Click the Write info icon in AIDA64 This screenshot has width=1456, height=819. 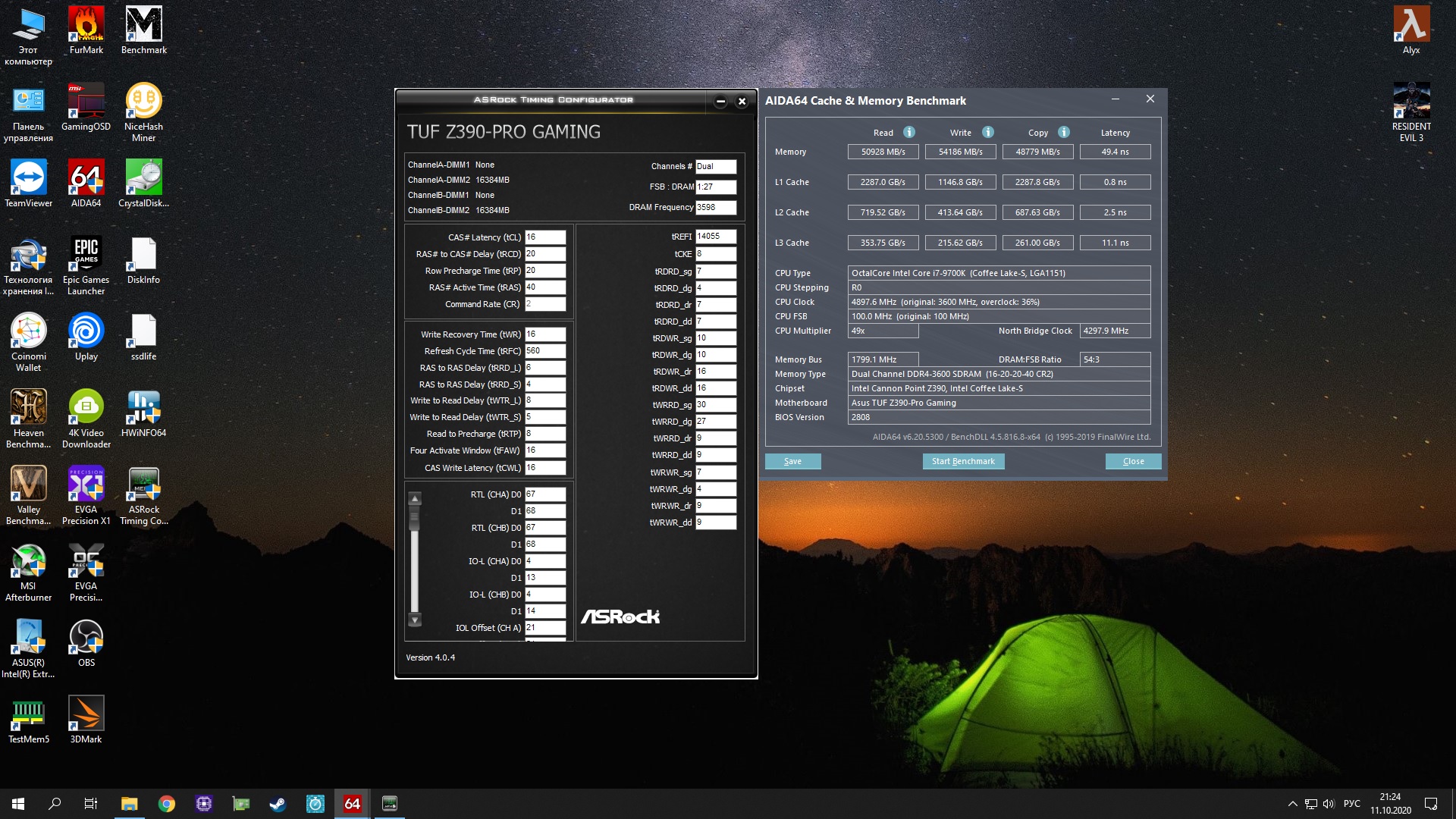coord(987,132)
